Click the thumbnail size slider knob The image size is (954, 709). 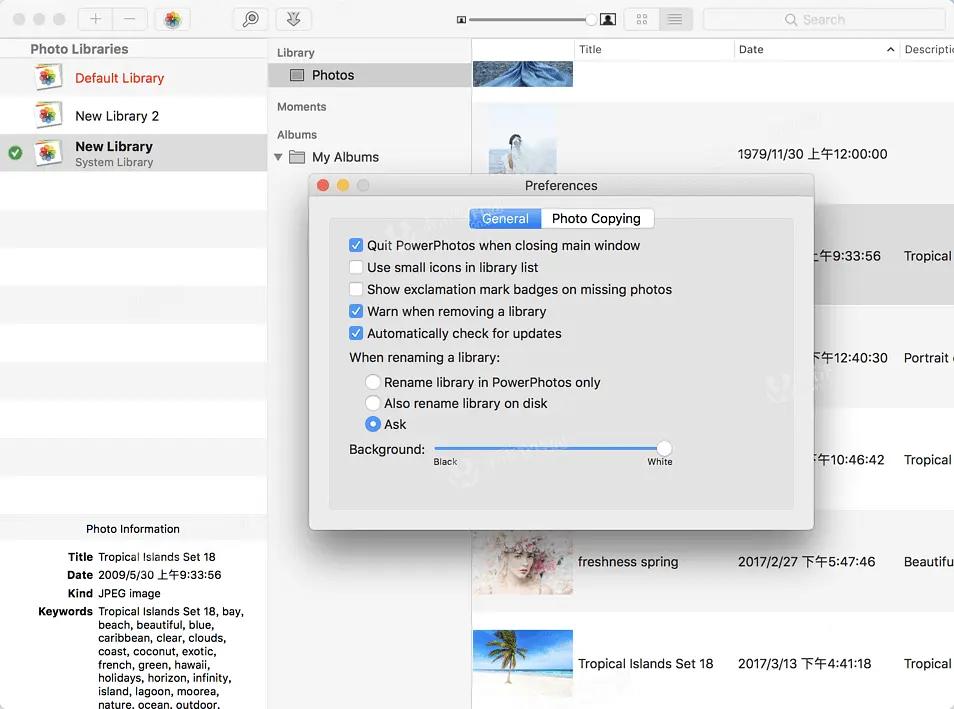click(x=591, y=19)
